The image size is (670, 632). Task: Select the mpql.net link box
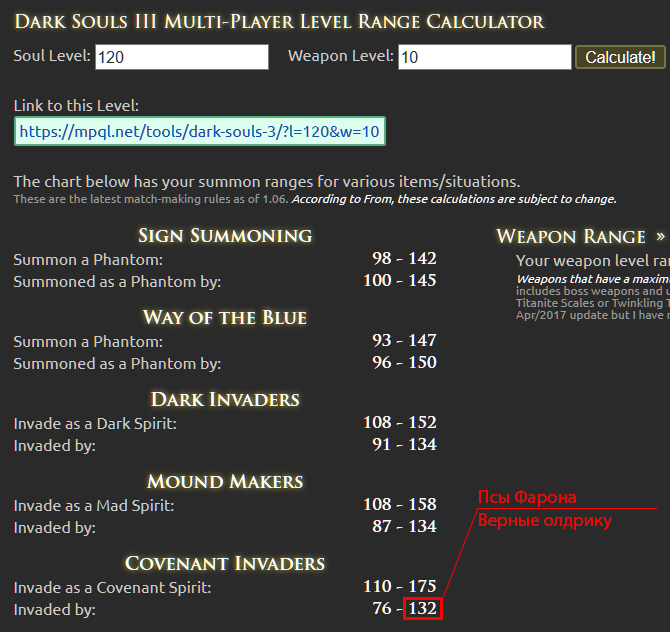pyautogui.click(x=200, y=131)
